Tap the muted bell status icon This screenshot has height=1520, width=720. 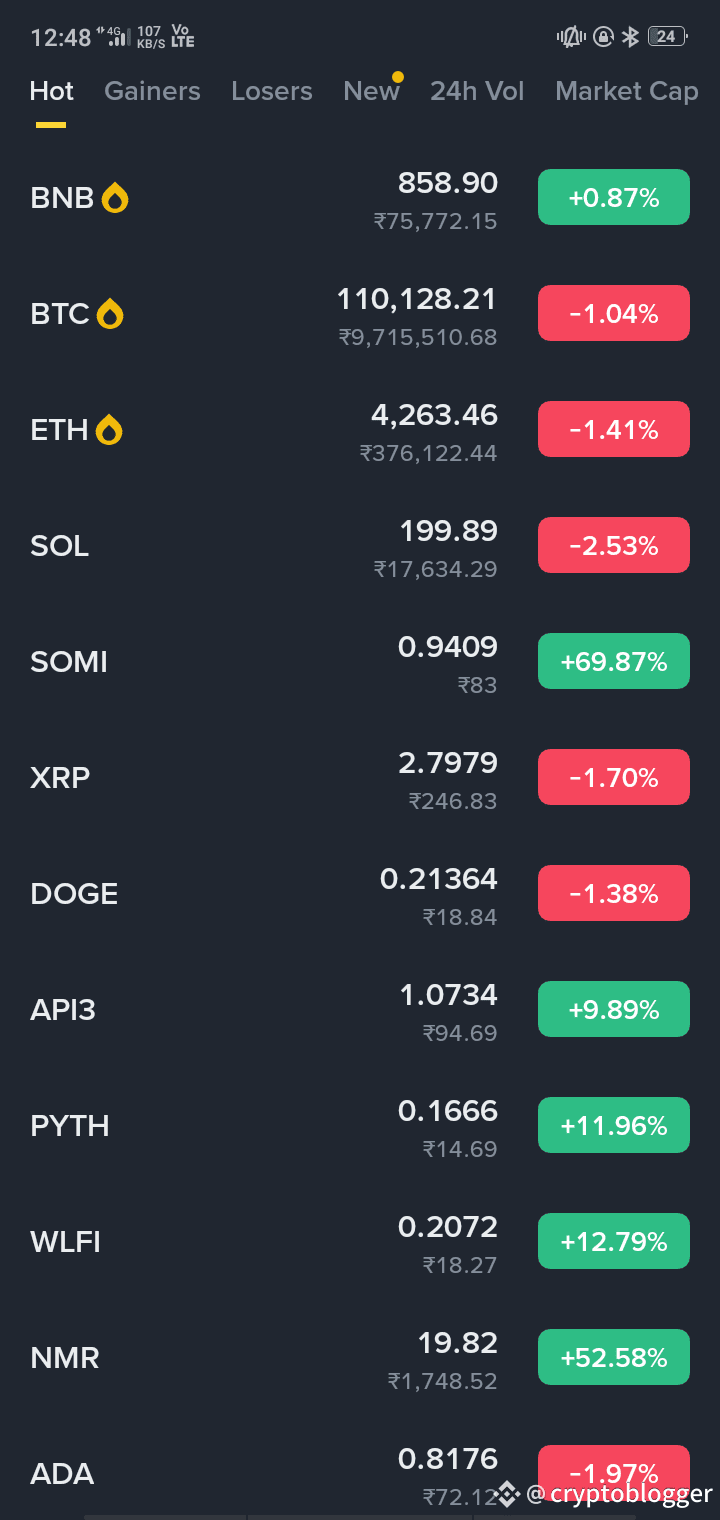pyautogui.click(x=571, y=37)
